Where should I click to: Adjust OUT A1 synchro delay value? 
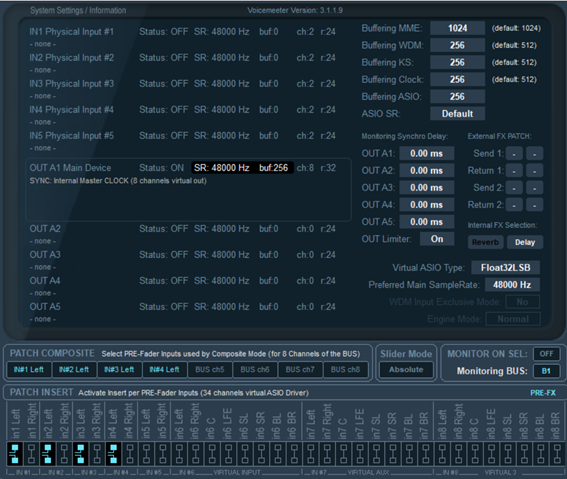427,154
